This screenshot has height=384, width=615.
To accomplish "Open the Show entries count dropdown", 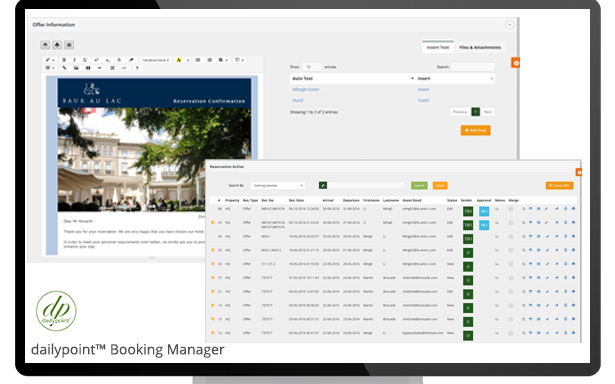I will (x=312, y=67).
